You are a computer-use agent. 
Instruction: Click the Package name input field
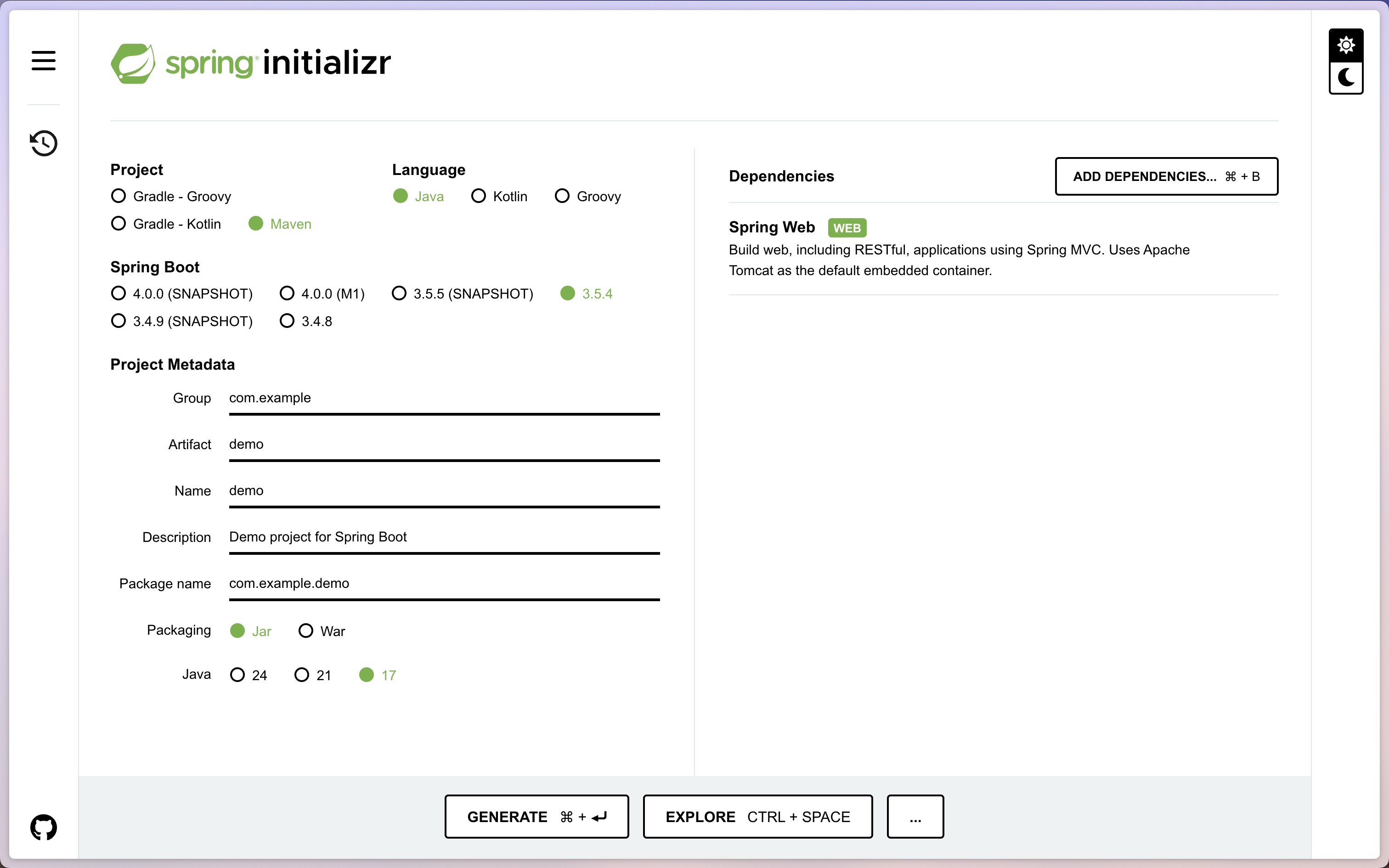coord(444,584)
